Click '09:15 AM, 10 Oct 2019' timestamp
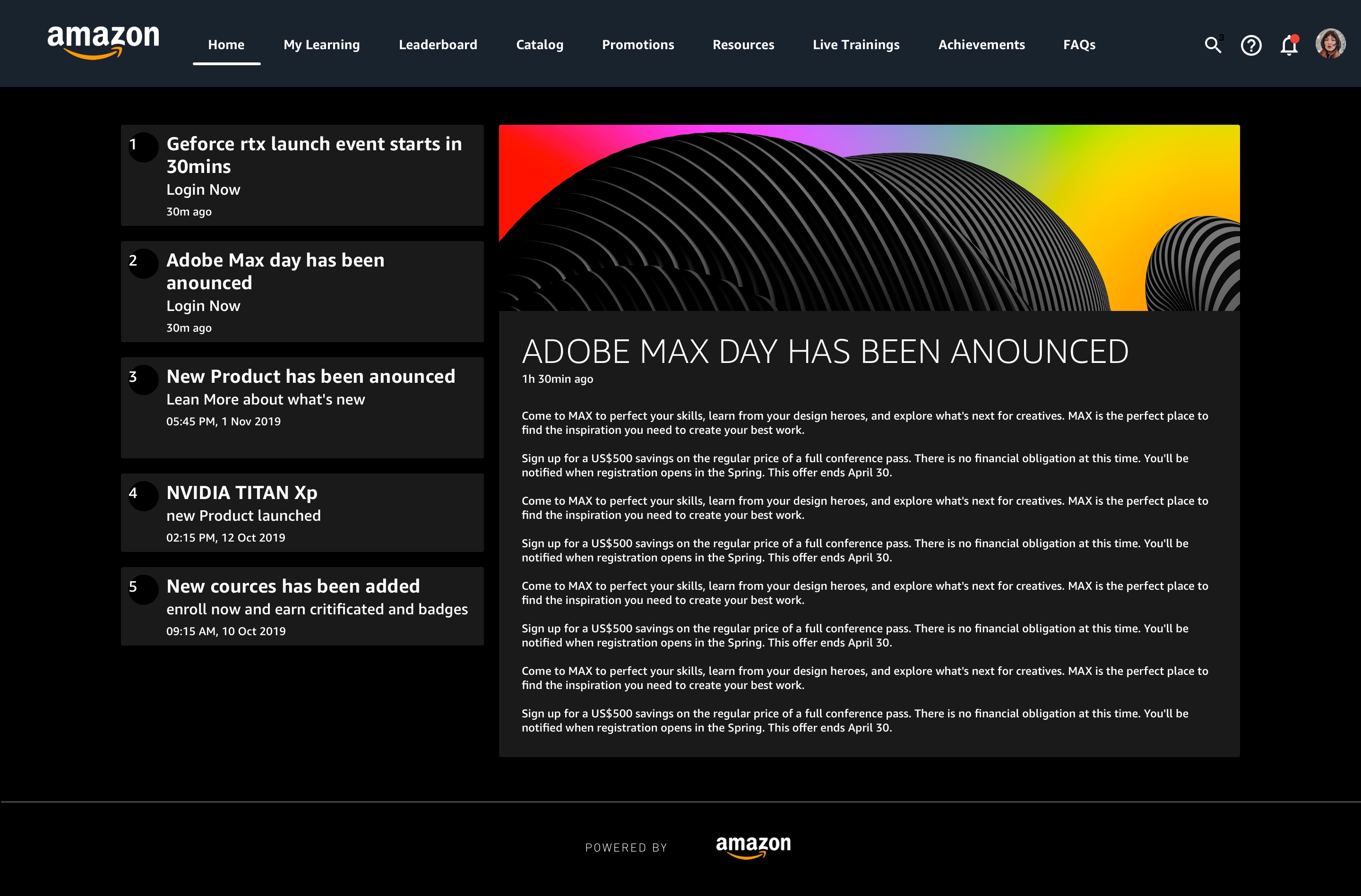The height and width of the screenshot is (896, 1361). coord(226,631)
